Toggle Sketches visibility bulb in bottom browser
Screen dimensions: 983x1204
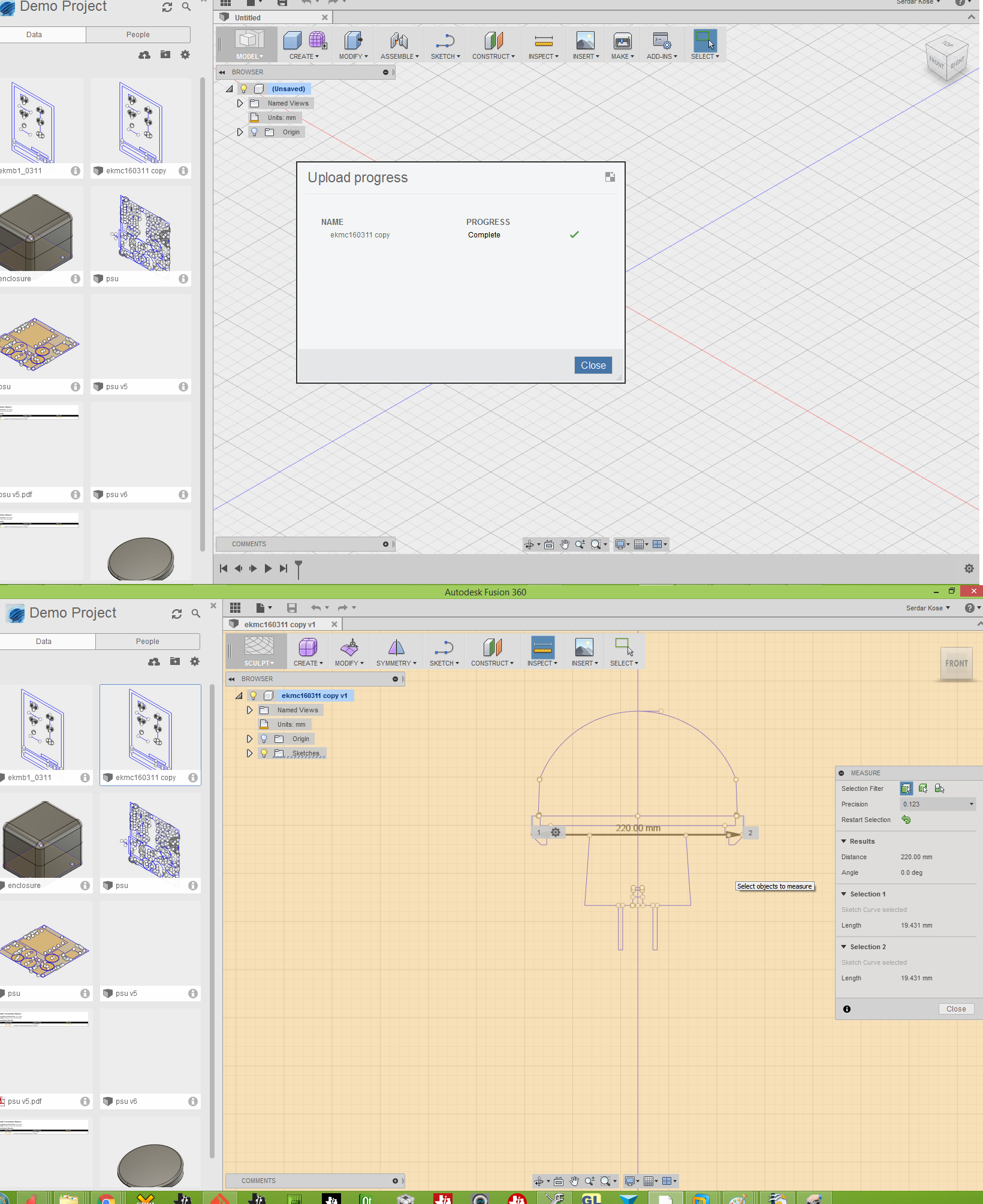pyautogui.click(x=264, y=753)
